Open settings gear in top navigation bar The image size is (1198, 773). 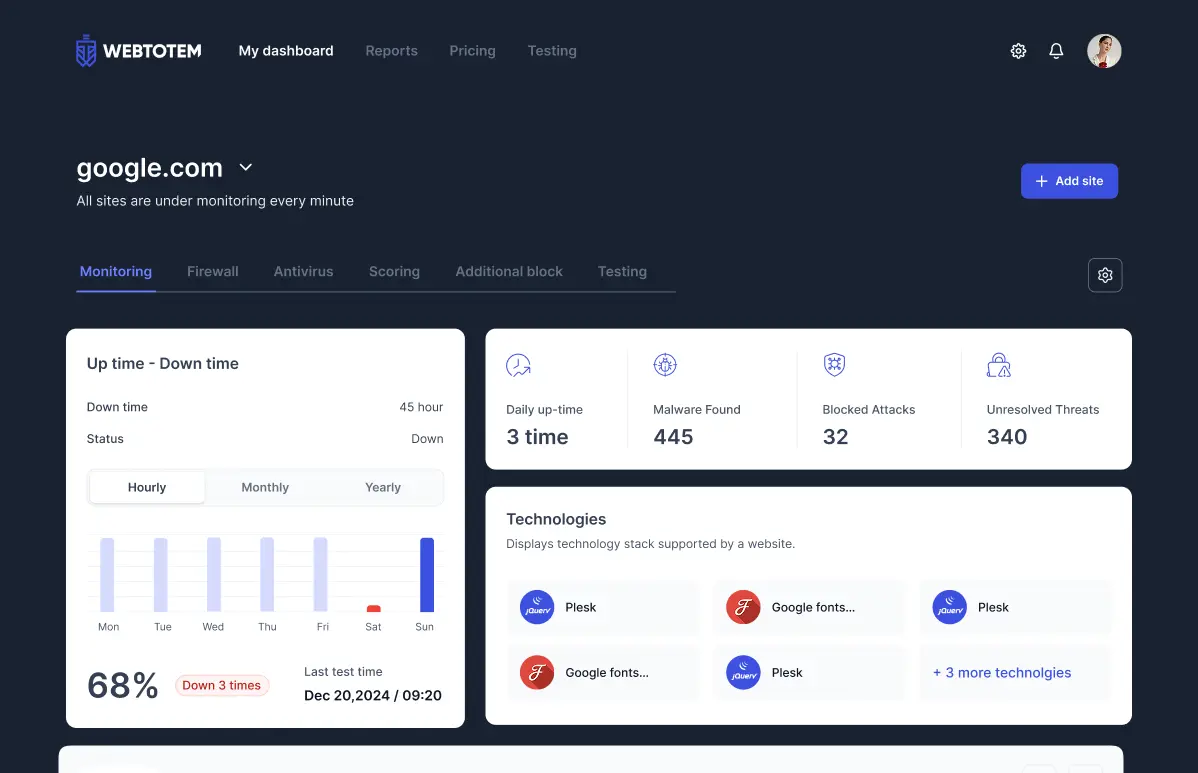pyautogui.click(x=1018, y=51)
